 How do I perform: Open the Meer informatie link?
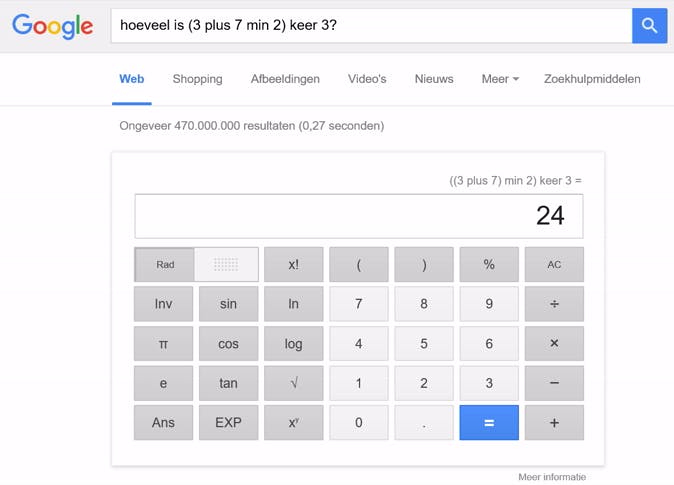[550, 477]
